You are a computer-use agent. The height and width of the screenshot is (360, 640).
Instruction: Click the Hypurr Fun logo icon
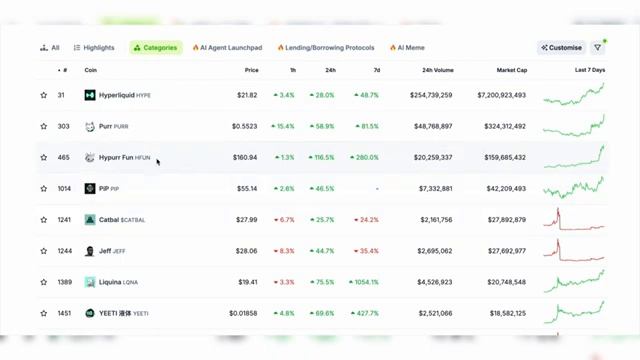[x=90, y=158]
